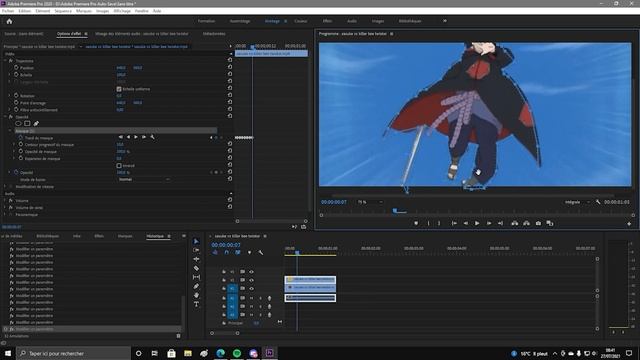Image resolution: width=640 pixels, height=360 pixels.
Task: Toggle the Echelle uniforme checkbox
Action: point(119,89)
